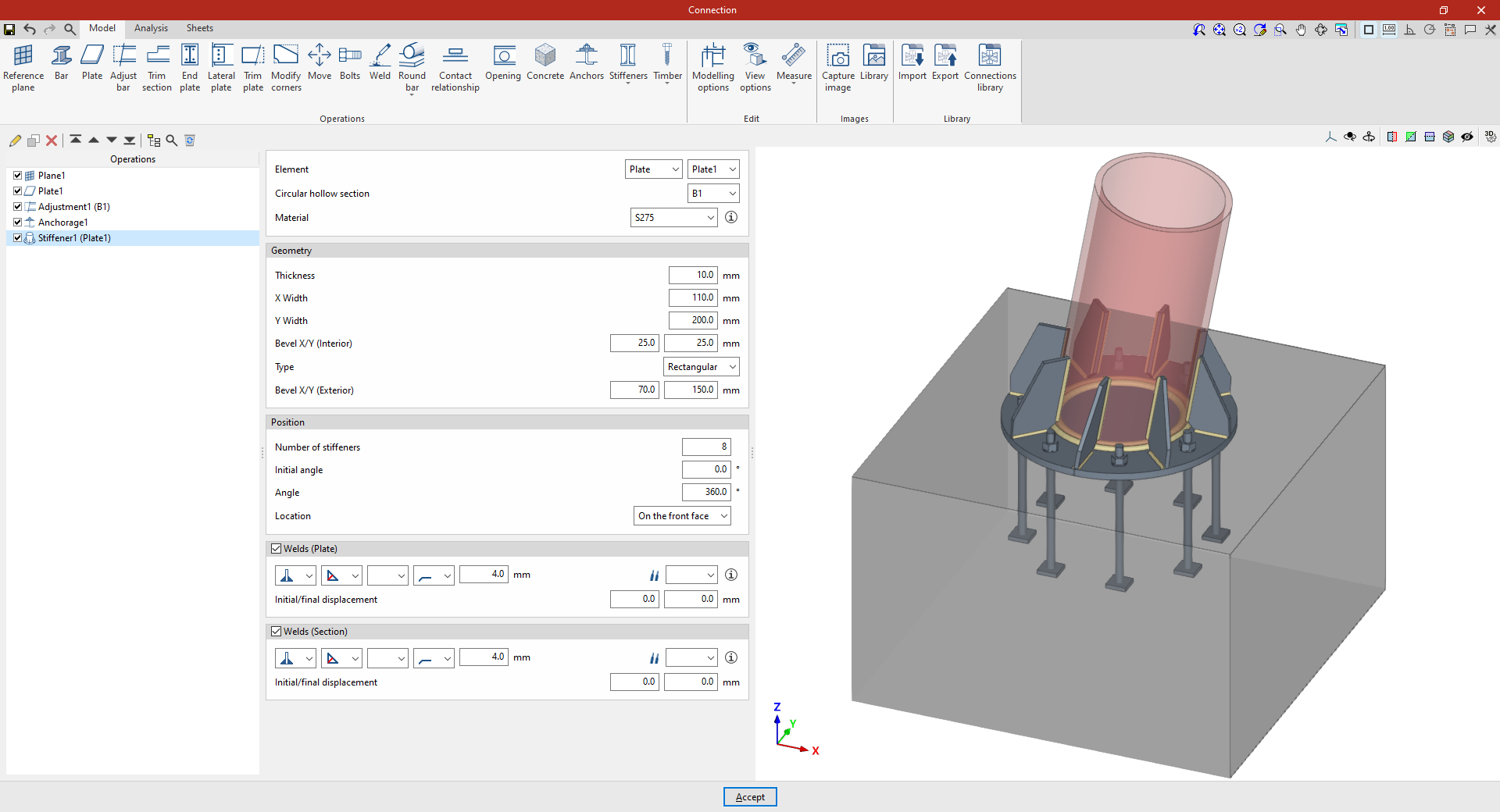The width and height of the screenshot is (1500, 812).
Task: Uncheck the Welds (Plate) checkbox
Action: tap(277, 549)
